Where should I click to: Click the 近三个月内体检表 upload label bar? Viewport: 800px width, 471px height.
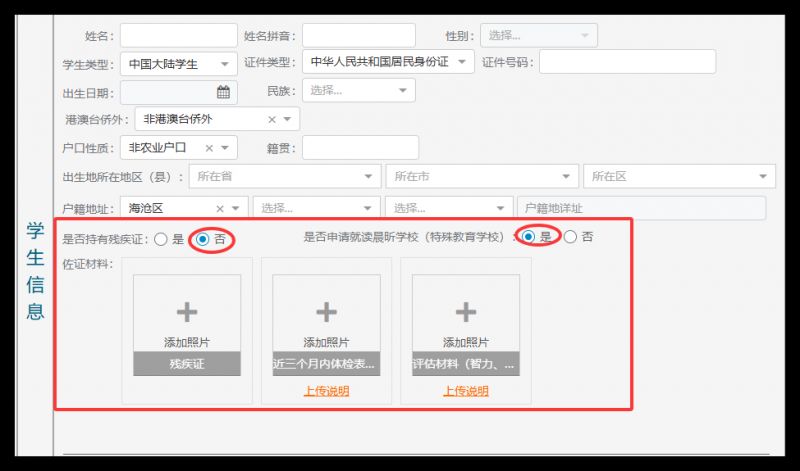click(x=326, y=364)
